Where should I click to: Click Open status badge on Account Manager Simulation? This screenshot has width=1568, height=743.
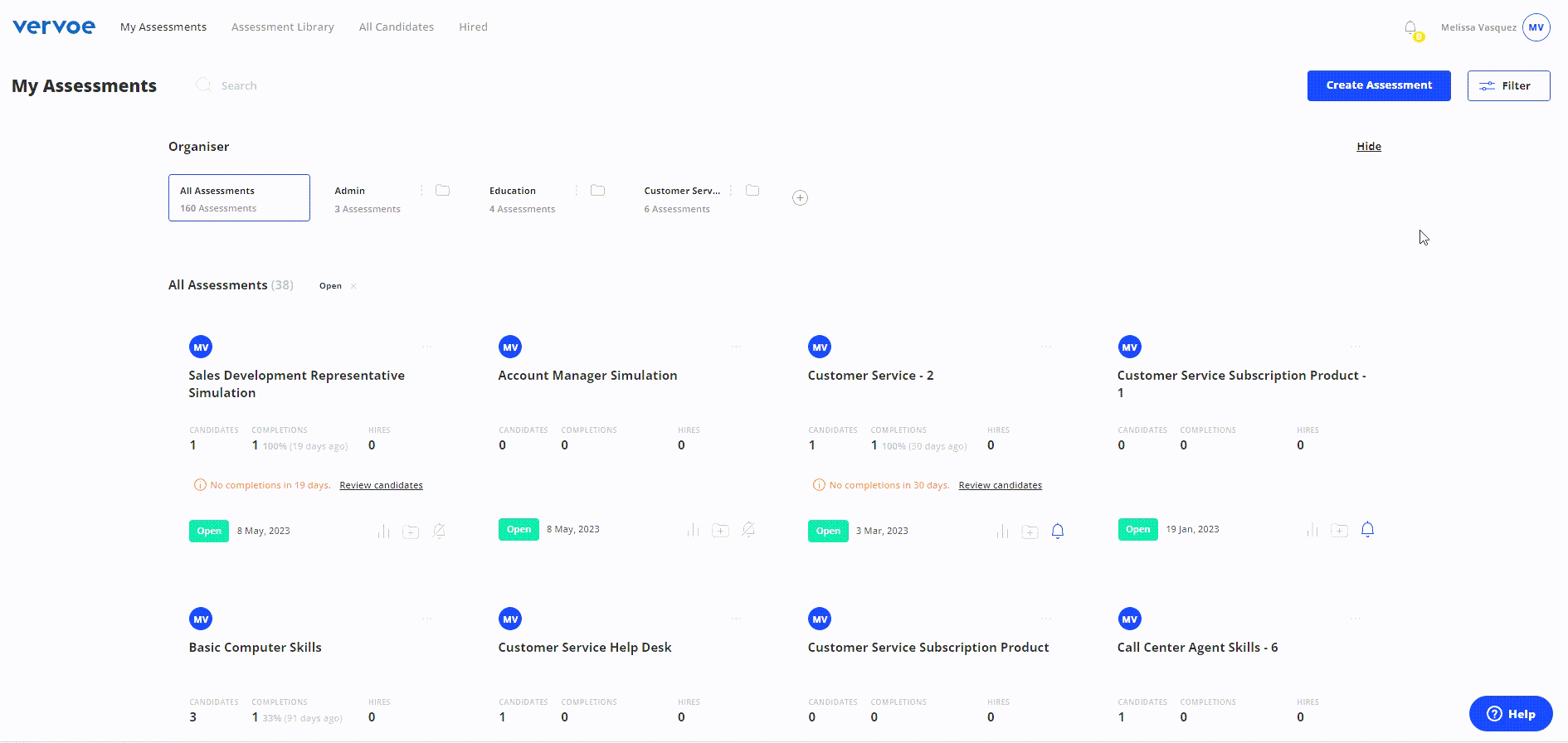(519, 530)
